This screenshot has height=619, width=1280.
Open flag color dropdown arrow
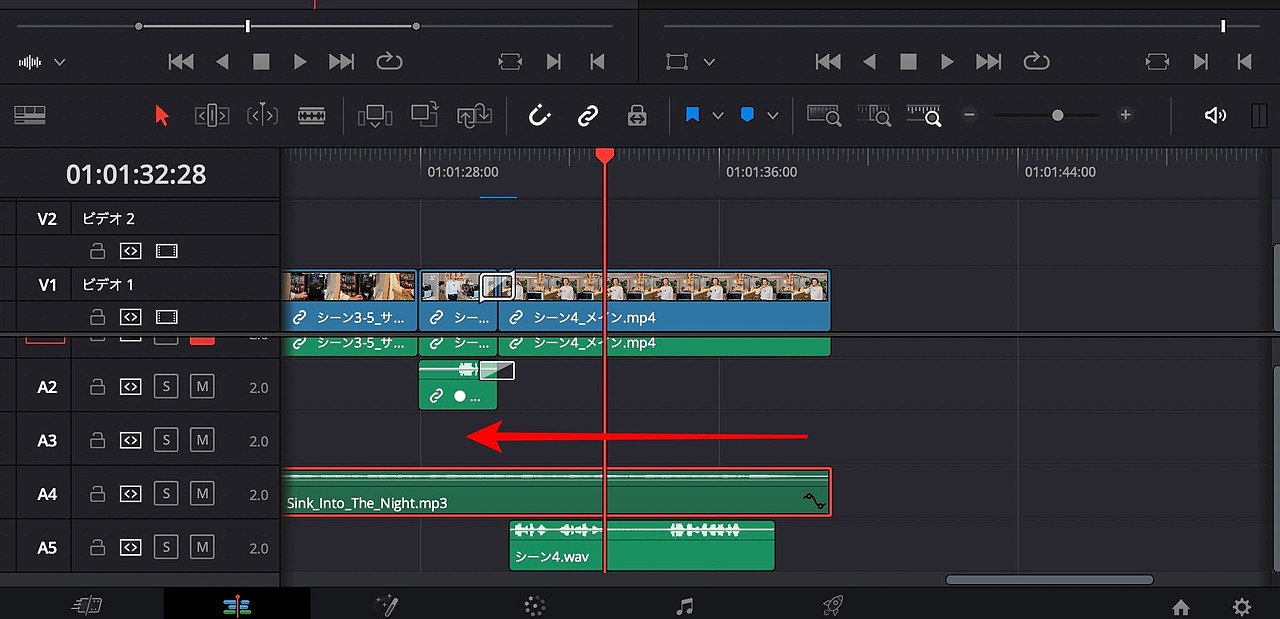[x=717, y=116]
